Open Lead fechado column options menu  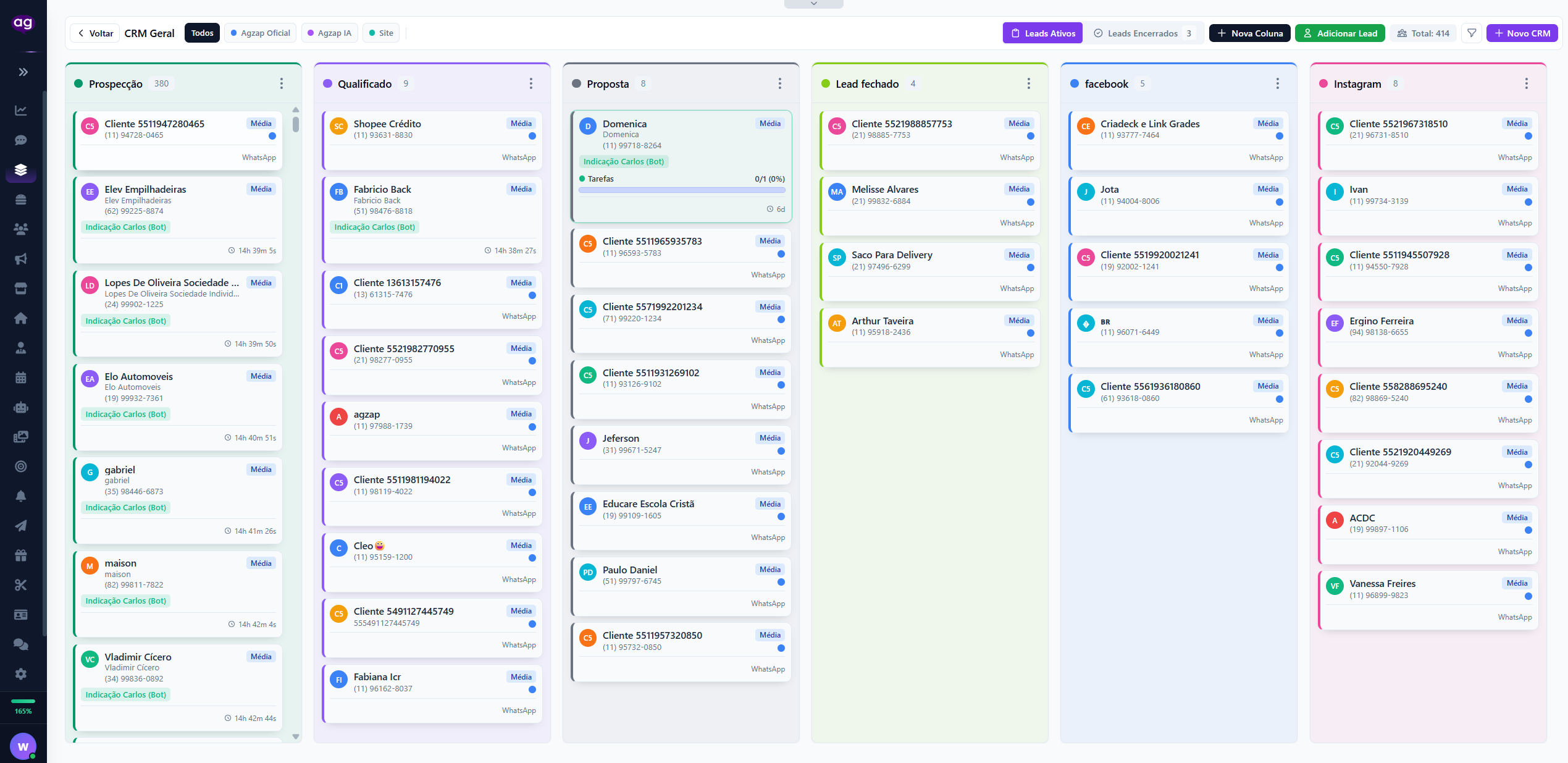pyautogui.click(x=1029, y=83)
